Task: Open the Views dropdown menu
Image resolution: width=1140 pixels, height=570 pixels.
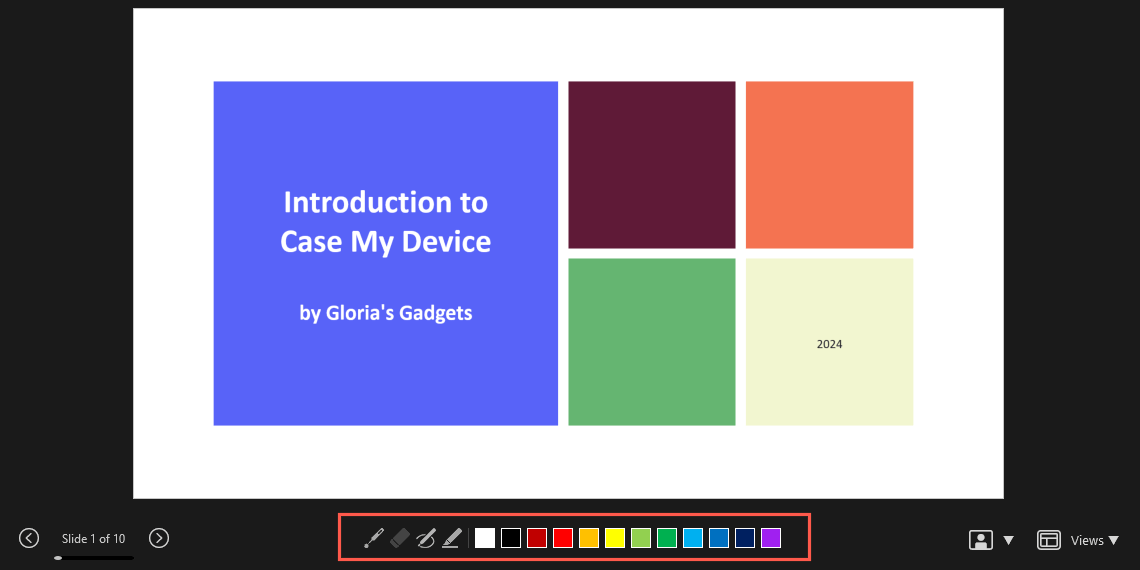Action: pos(1095,540)
